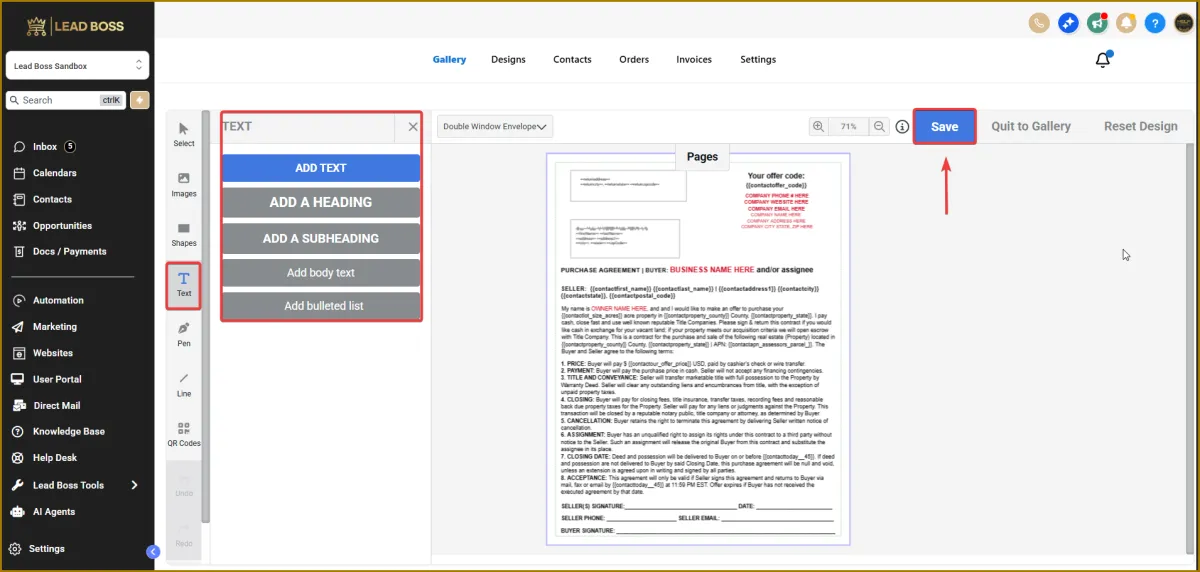
Task: Close the TEXT panel with X
Action: pyautogui.click(x=413, y=127)
